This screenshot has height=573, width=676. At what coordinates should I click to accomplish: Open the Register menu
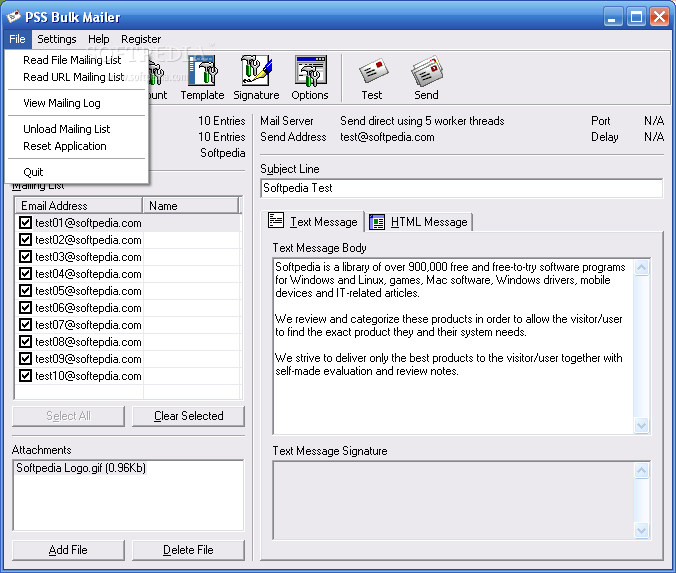[x=141, y=39]
